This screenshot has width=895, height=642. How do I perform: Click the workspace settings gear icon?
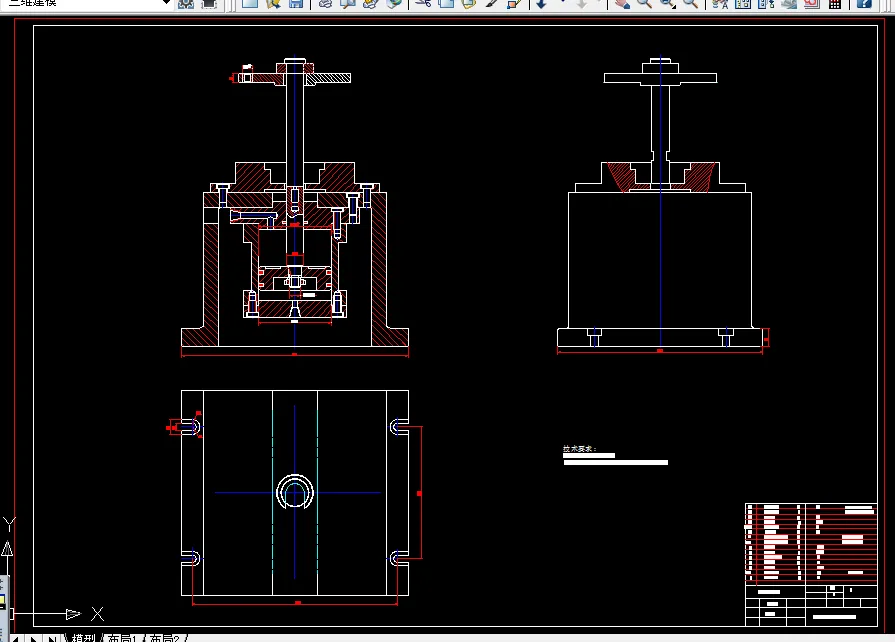tap(186, 3)
